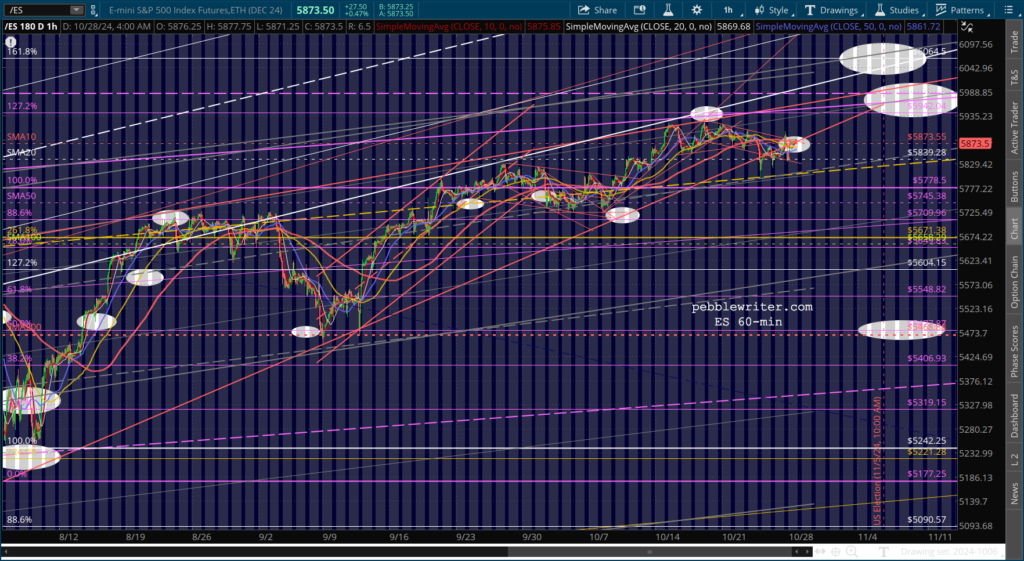
Task: Click the Share button
Action: tap(597, 10)
